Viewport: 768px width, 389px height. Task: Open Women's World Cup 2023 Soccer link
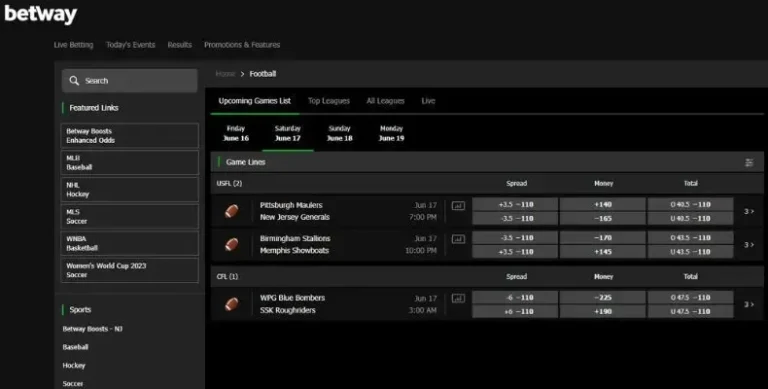coord(130,270)
